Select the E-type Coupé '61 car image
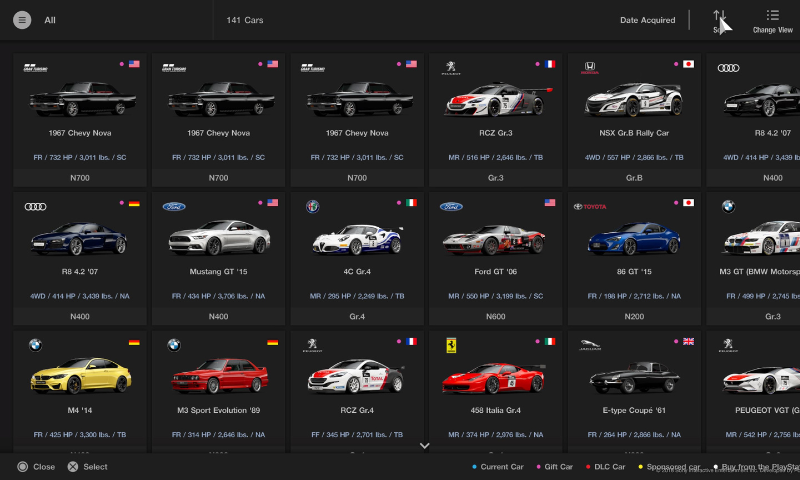 [x=634, y=377]
